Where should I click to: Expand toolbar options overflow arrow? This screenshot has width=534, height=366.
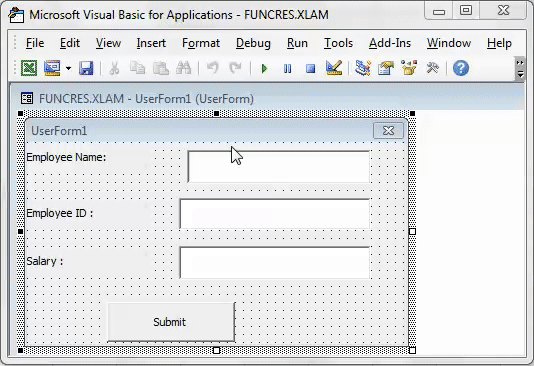(520, 68)
